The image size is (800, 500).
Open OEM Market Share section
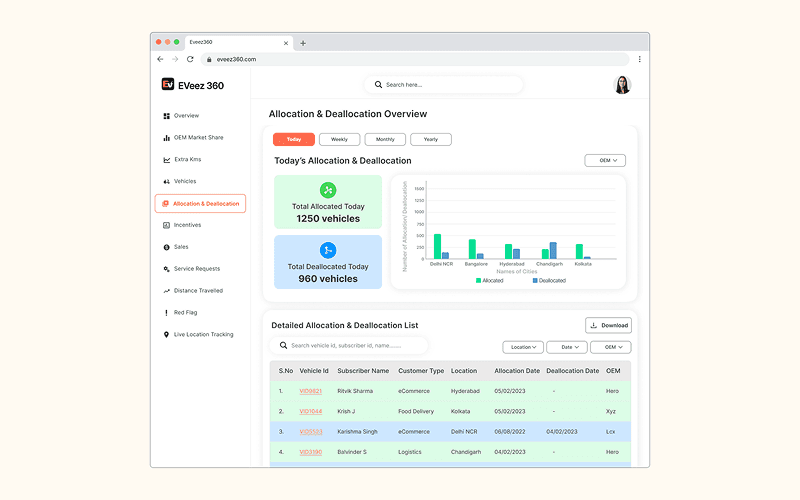[193, 138]
